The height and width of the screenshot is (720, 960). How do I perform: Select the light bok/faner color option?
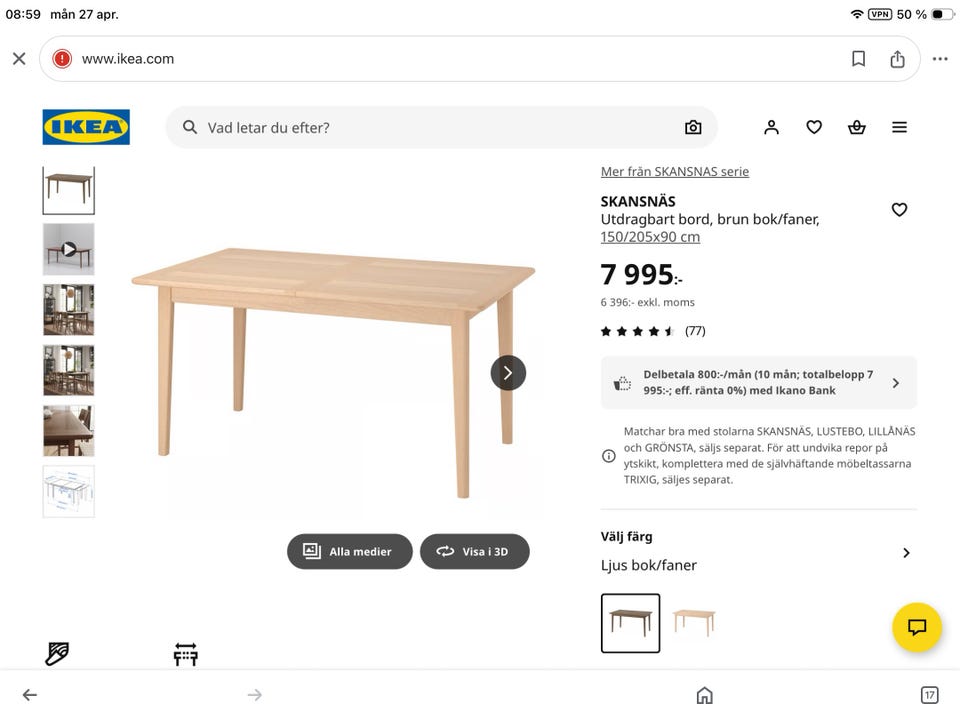click(694, 622)
